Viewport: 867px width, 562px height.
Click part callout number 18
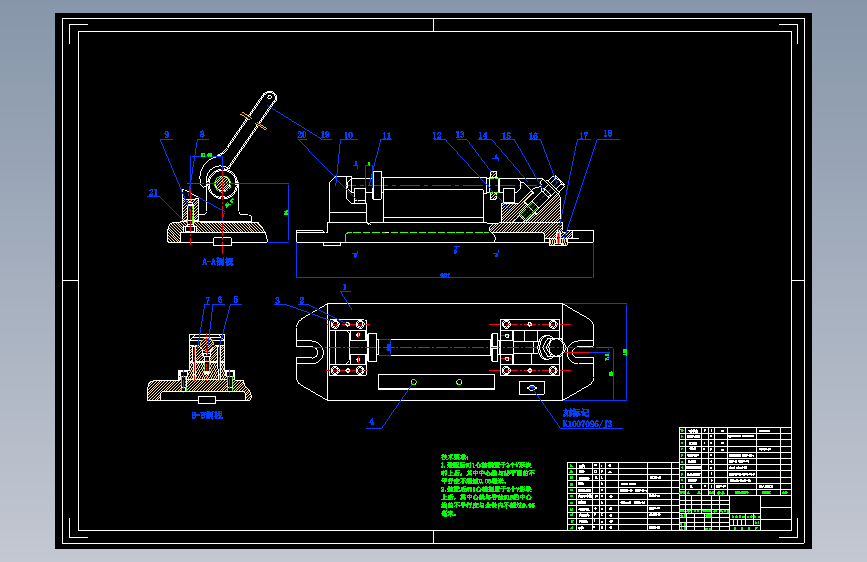(608, 133)
